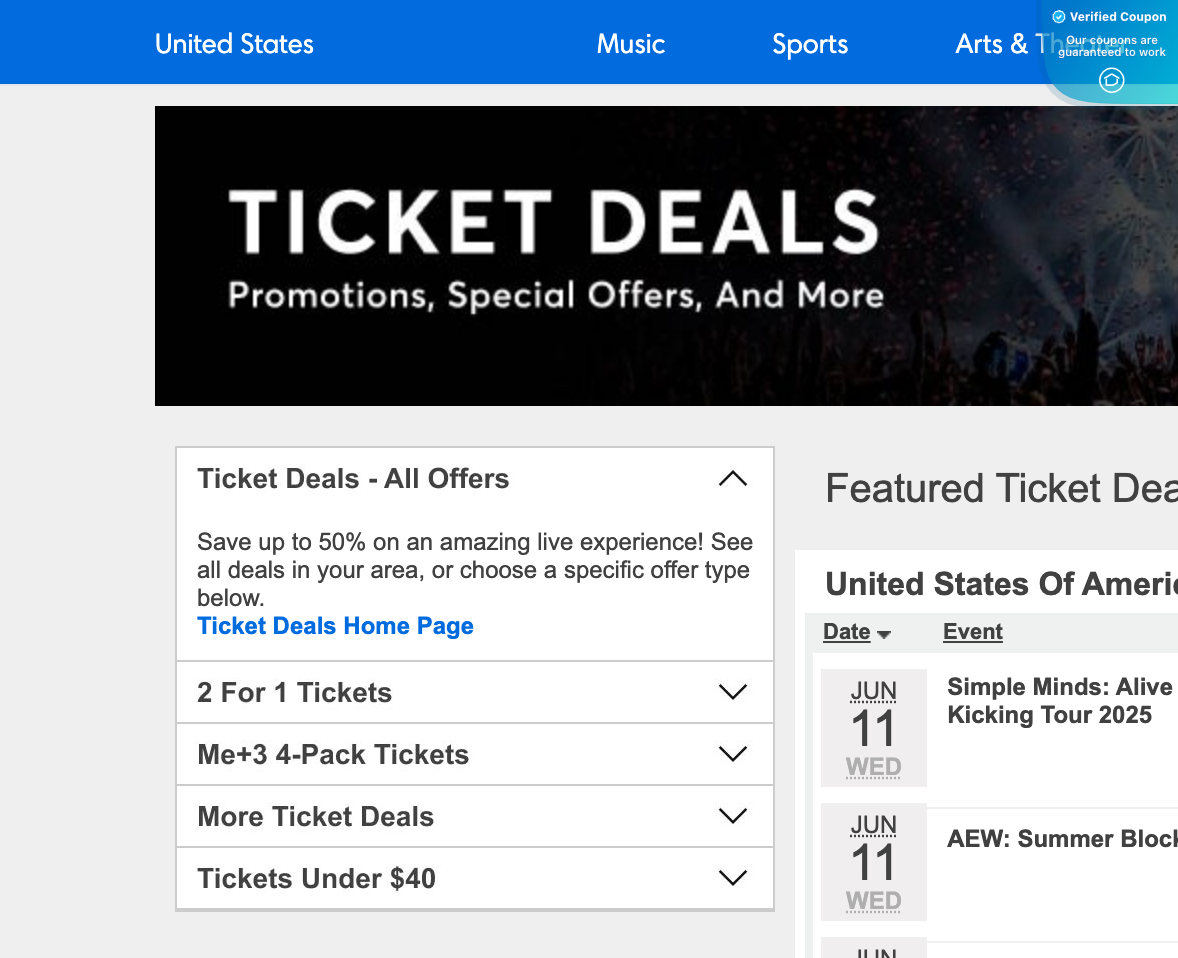The height and width of the screenshot is (958, 1178).
Task: Click the chevron next to Tickets Under $40
Action: point(733,878)
